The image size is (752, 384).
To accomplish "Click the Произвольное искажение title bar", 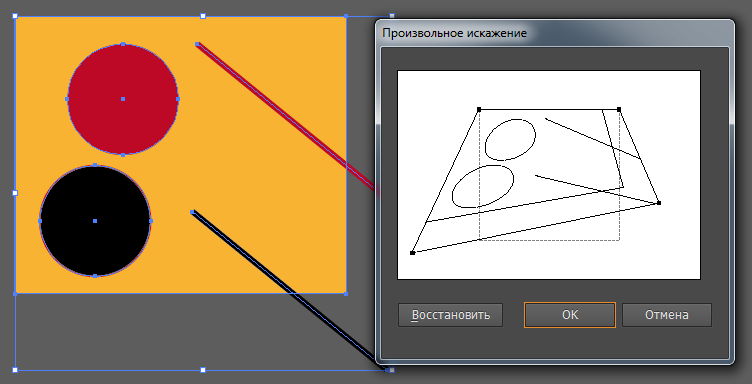I will coord(554,33).
